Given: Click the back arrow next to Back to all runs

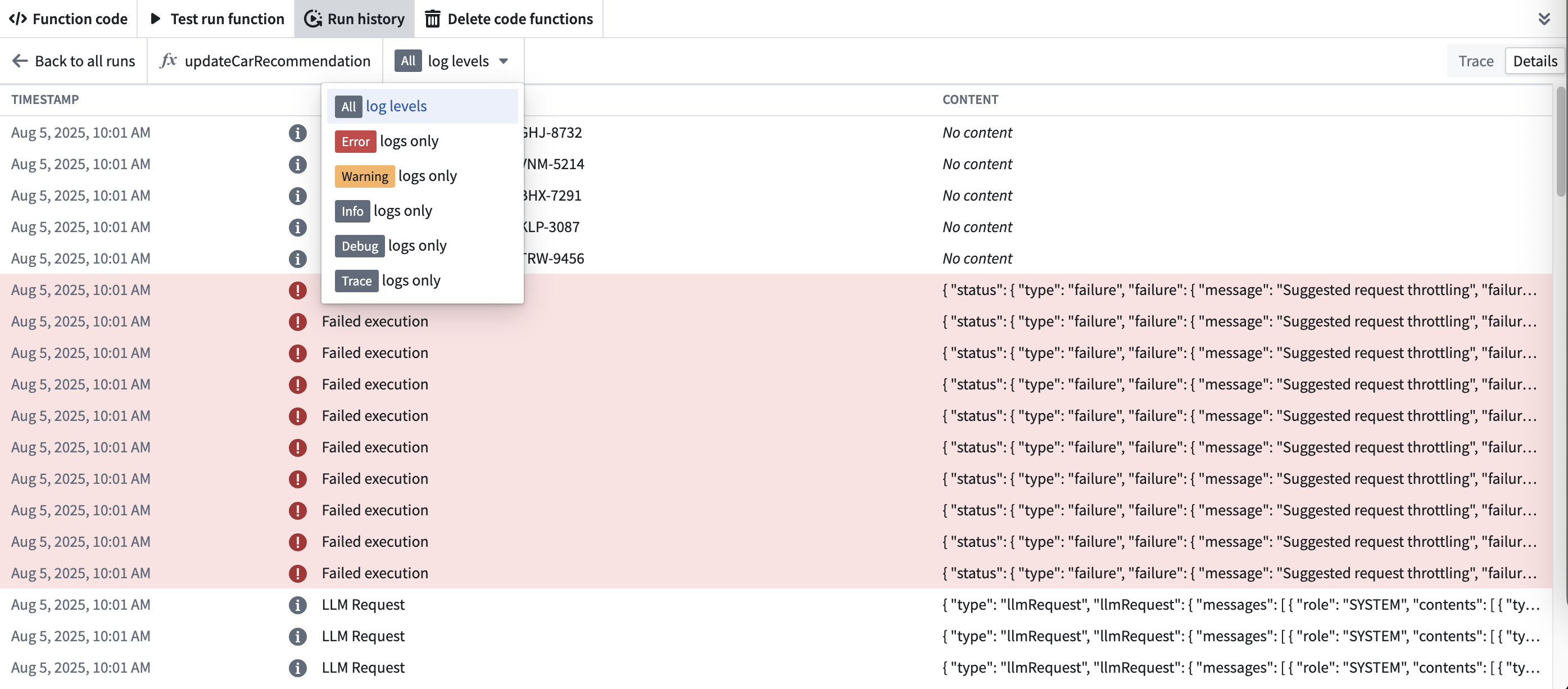Looking at the screenshot, I should tap(20, 61).
